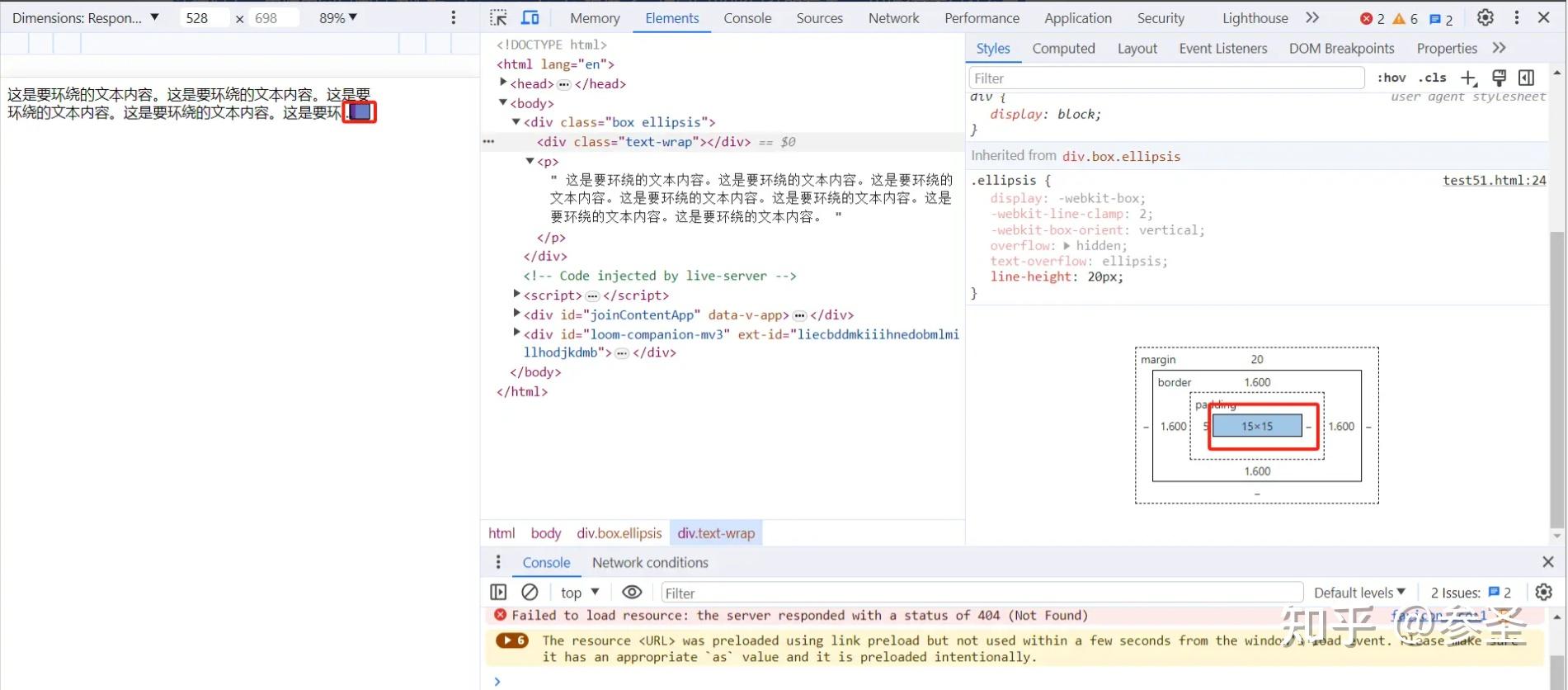This screenshot has height=690, width=1568.
Task: Open the Application panel tab
Action: tap(1077, 18)
